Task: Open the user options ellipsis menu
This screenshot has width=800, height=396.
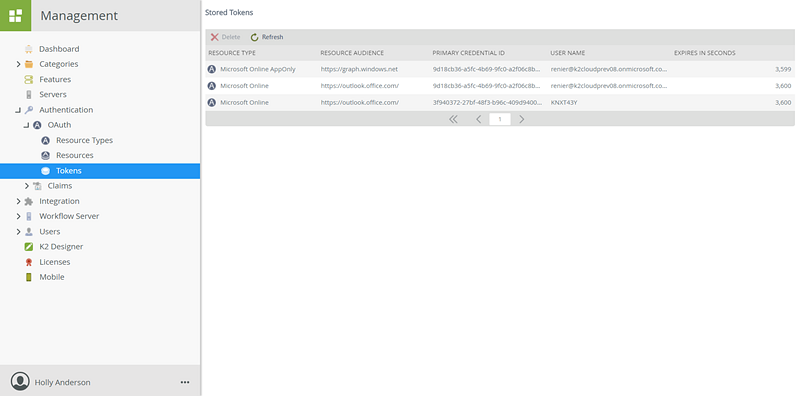Action: (x=185, y=382)
